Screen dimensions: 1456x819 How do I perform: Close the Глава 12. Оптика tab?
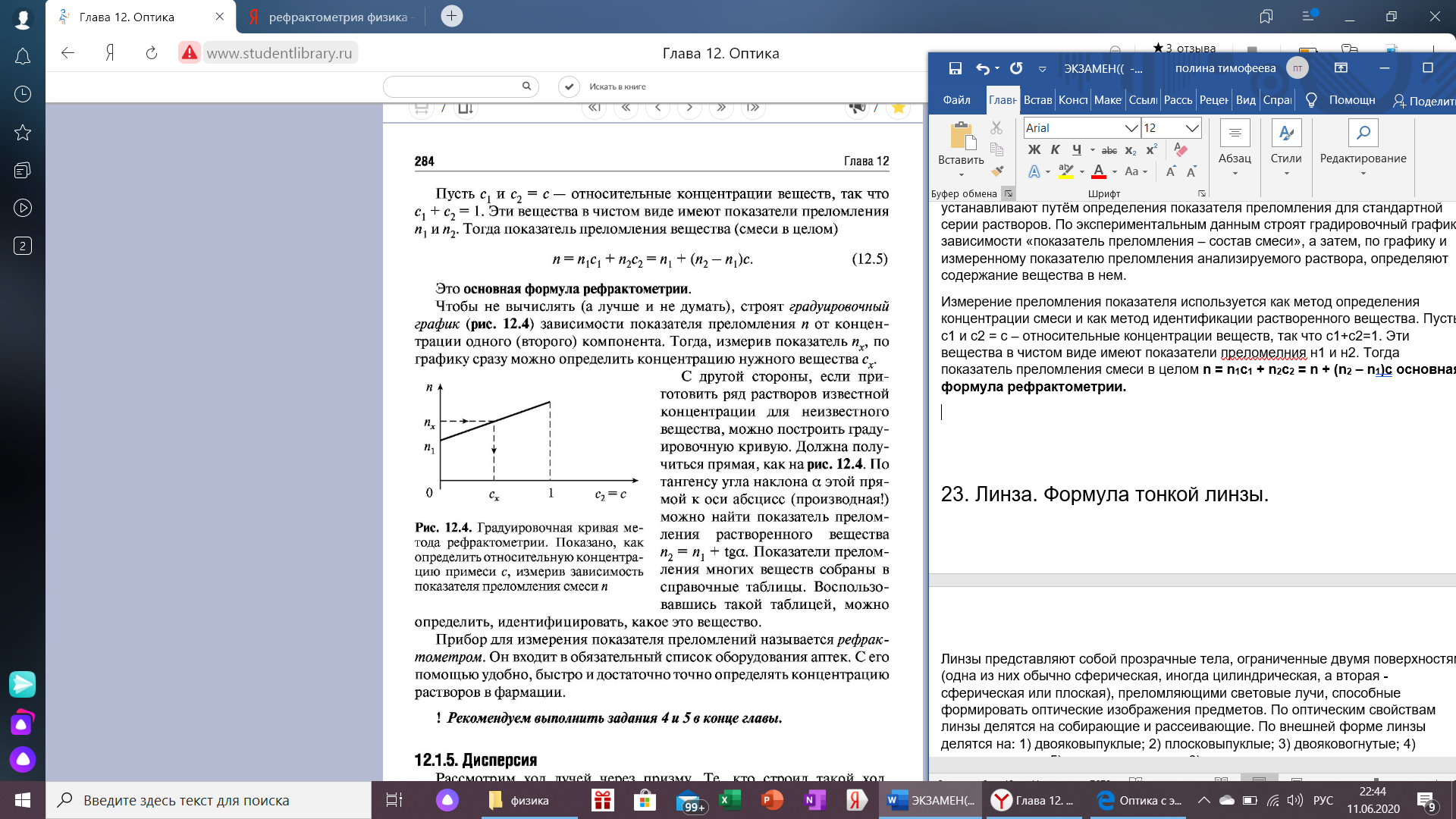(220, 17)
